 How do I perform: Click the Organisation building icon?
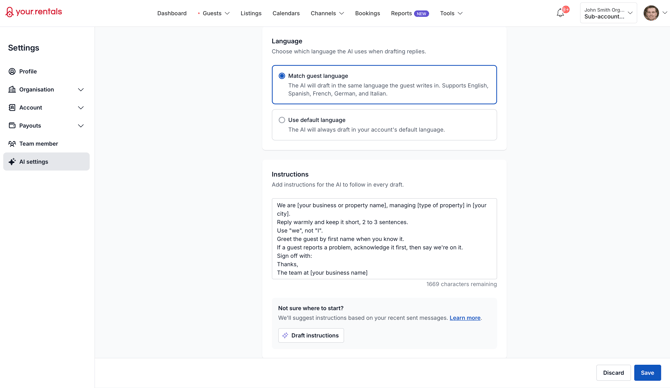click(x=12, y=89)
